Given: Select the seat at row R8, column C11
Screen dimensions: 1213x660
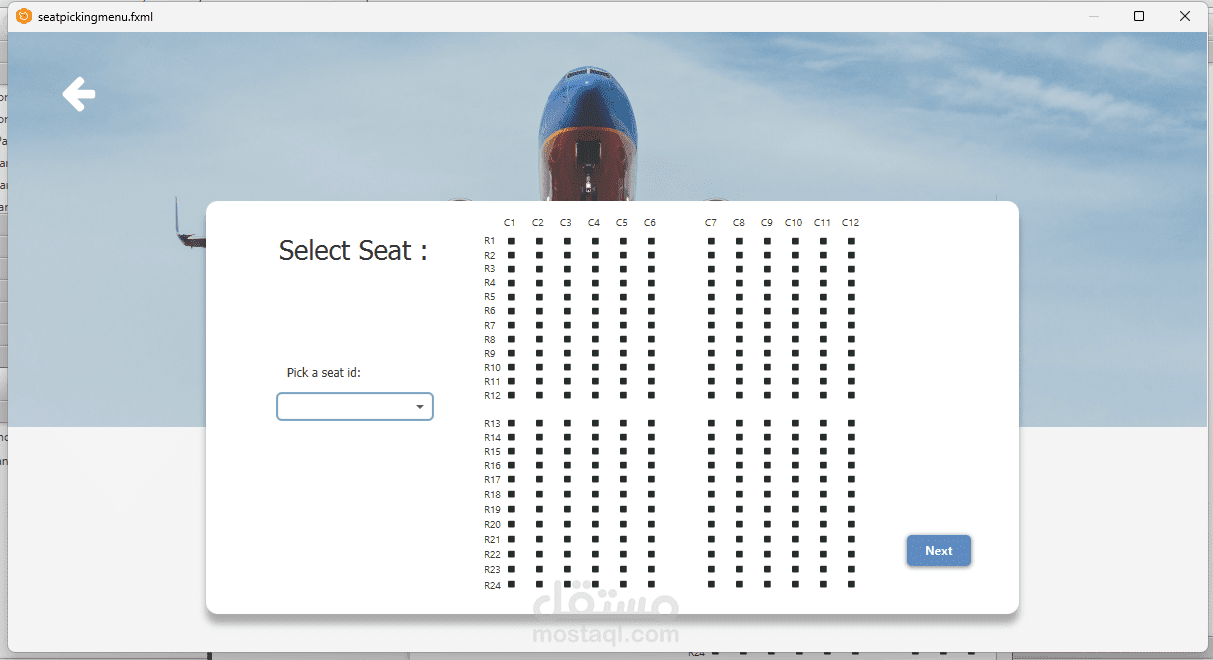Looking at the screenshot, I should (823, 339).
